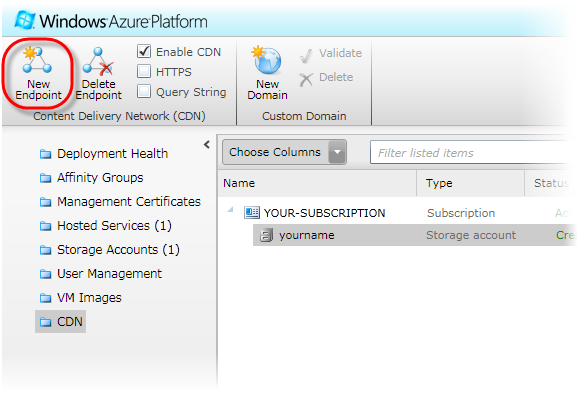The width and height of the screenshot is (578, 394).
Task: Collapse the YOUR-SUBSCRIPTION tree node
Action: (231, 209)
